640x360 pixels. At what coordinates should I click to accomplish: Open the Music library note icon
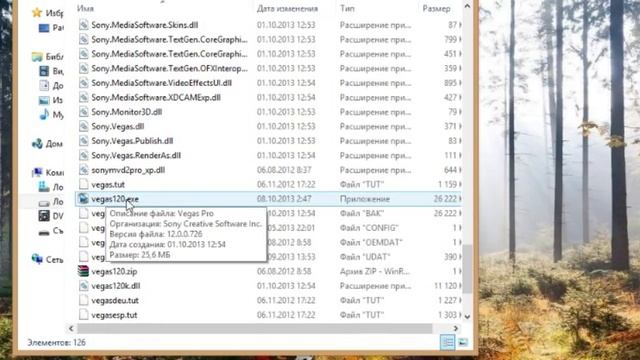44,115
